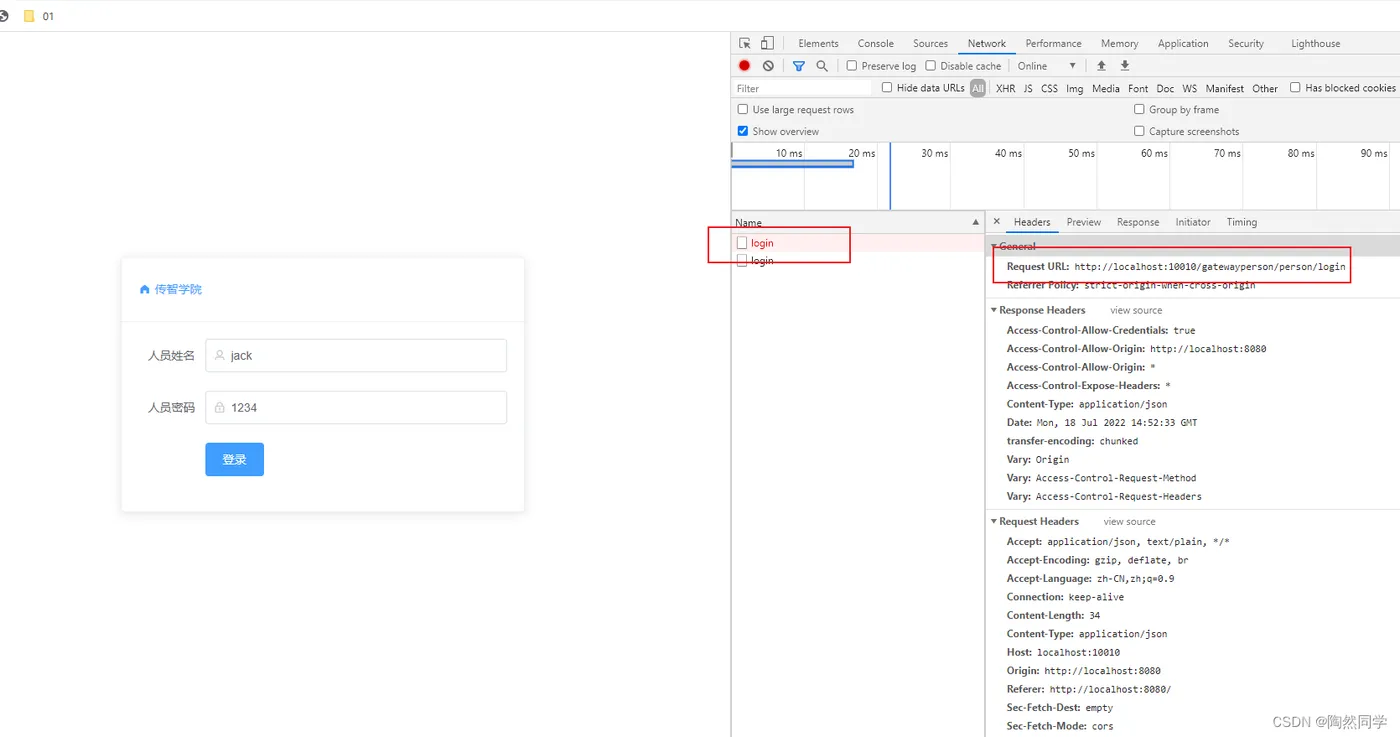The image size is (1400, 737).
Task: Close the request details pane X
Action: tap(997, 222)
